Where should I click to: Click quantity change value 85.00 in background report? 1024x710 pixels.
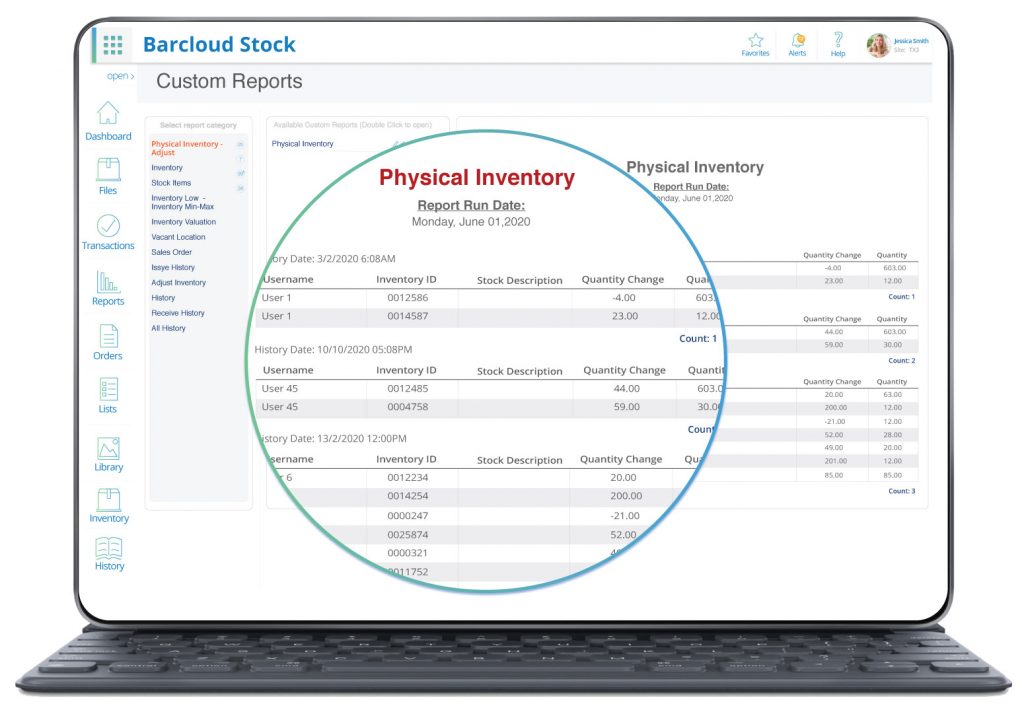[834, 476]
